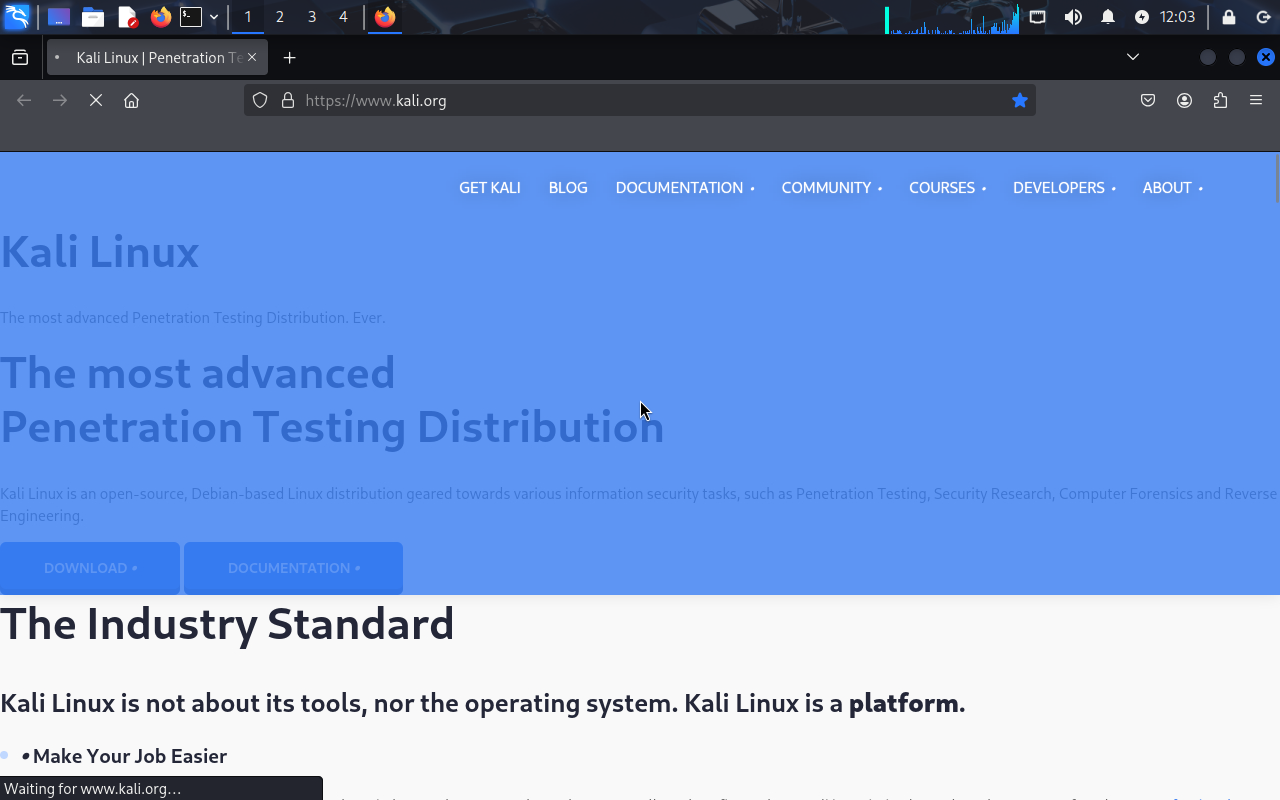Lock the screen with the padlock icon
Image resolution: width=1280 pixels, height=800 pixels.
(1229, 17)
